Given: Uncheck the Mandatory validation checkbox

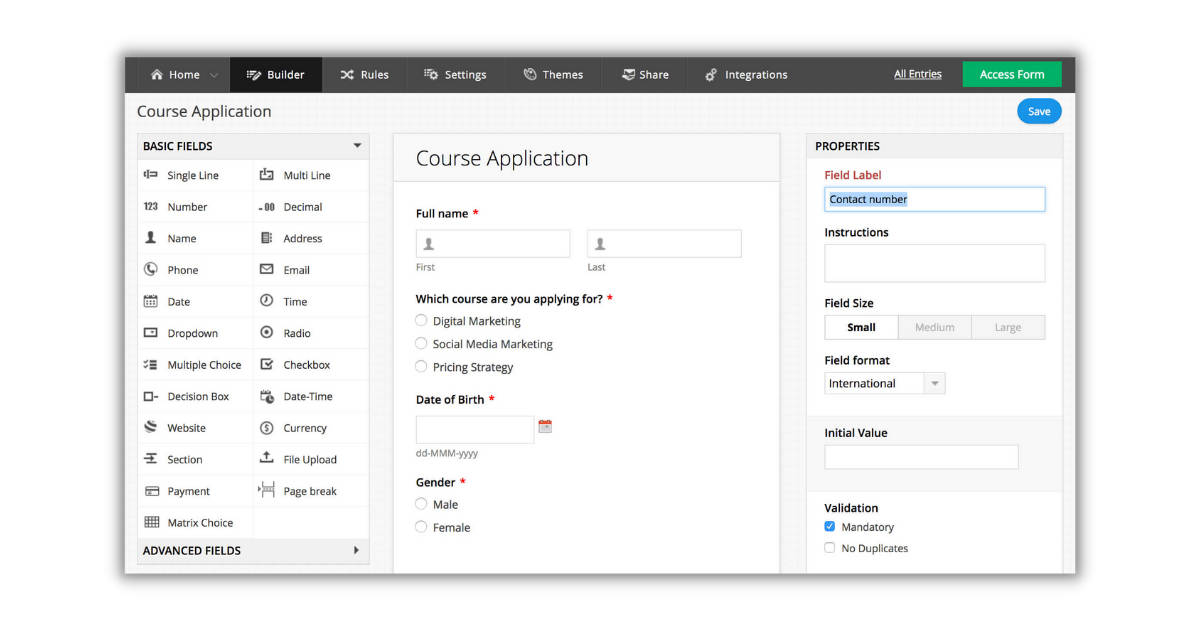Looking at the screenshot, I should [830, 527].
